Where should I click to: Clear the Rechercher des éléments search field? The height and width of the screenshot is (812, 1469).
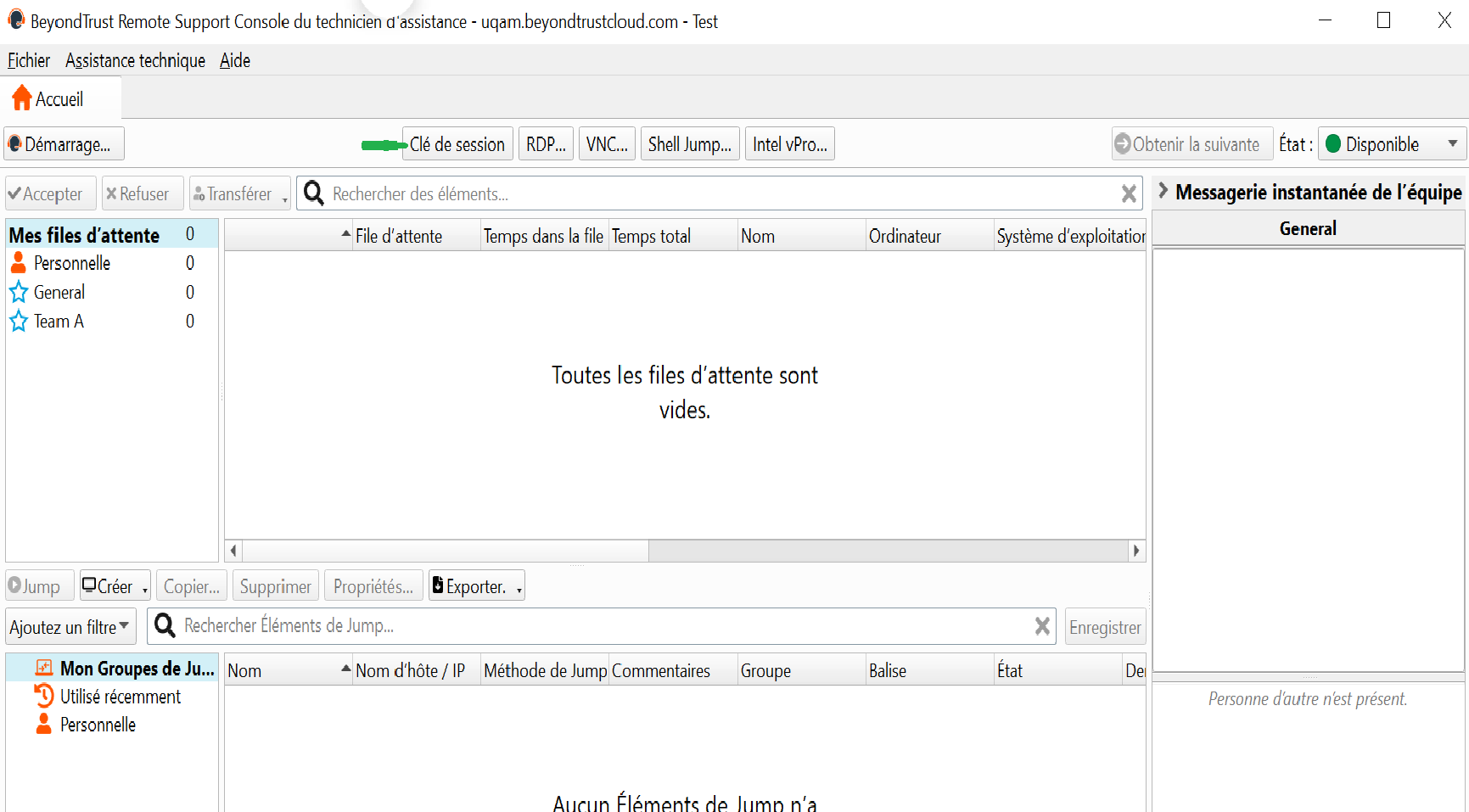[1128, 194]
